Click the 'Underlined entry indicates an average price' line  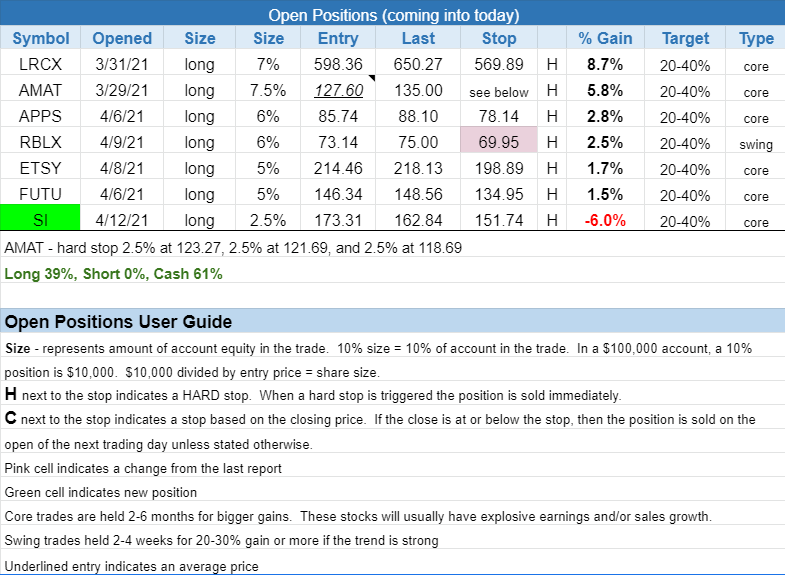132,566
